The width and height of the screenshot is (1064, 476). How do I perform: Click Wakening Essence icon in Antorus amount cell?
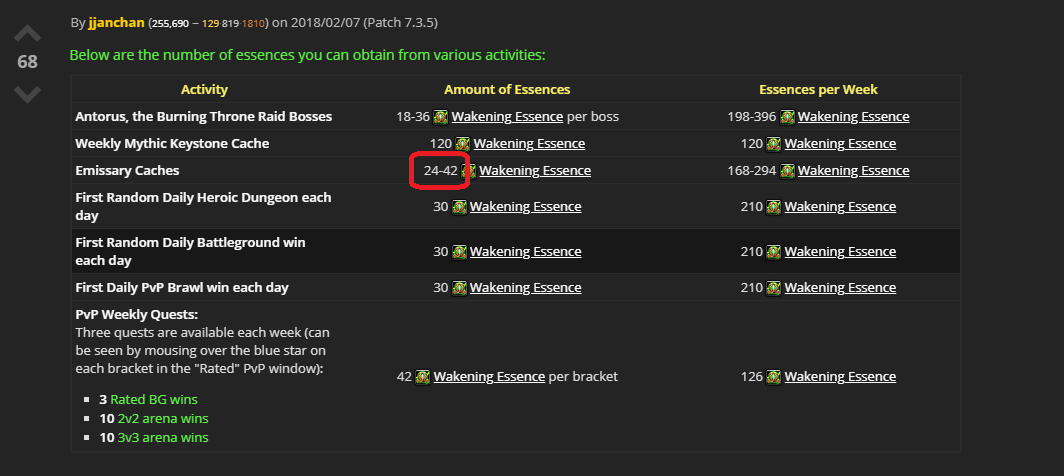tap(441, 117)
